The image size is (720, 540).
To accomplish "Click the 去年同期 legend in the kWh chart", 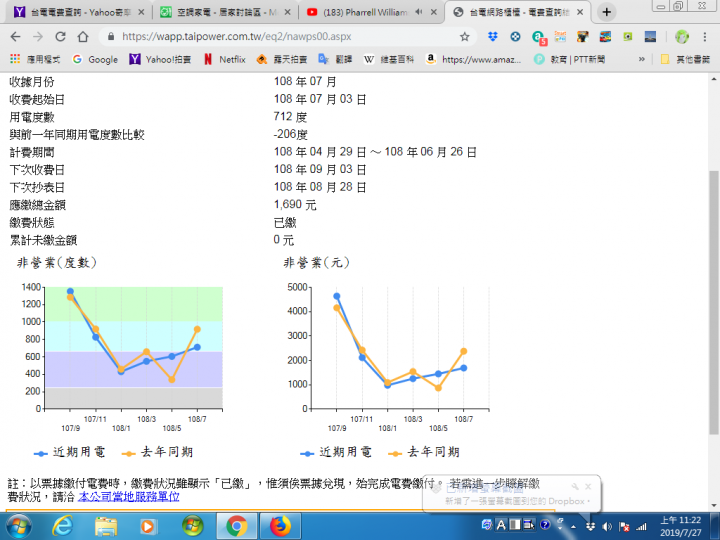I will (x=158, y=452).
